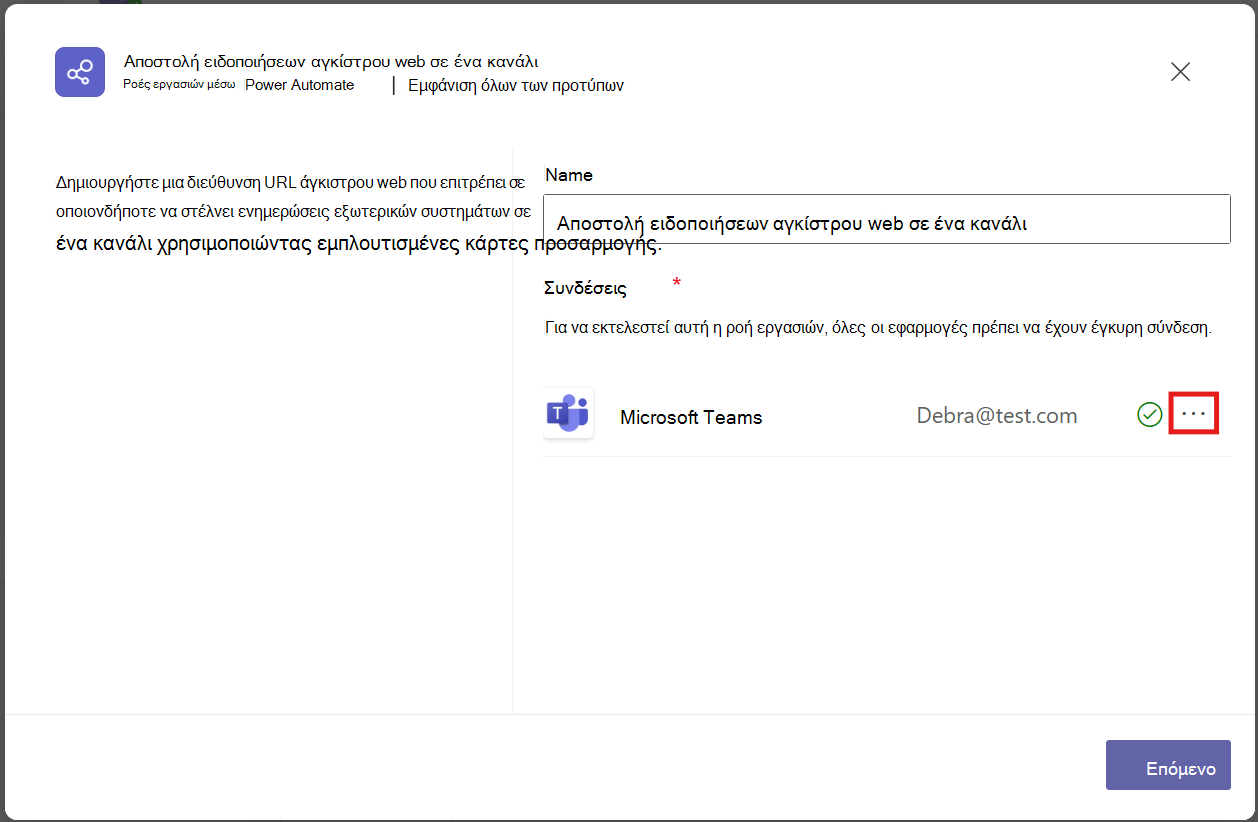Click the dialog title about αγκίστρου web
This screenshot has height=822, width=1258.
click(x=331, y=62)
